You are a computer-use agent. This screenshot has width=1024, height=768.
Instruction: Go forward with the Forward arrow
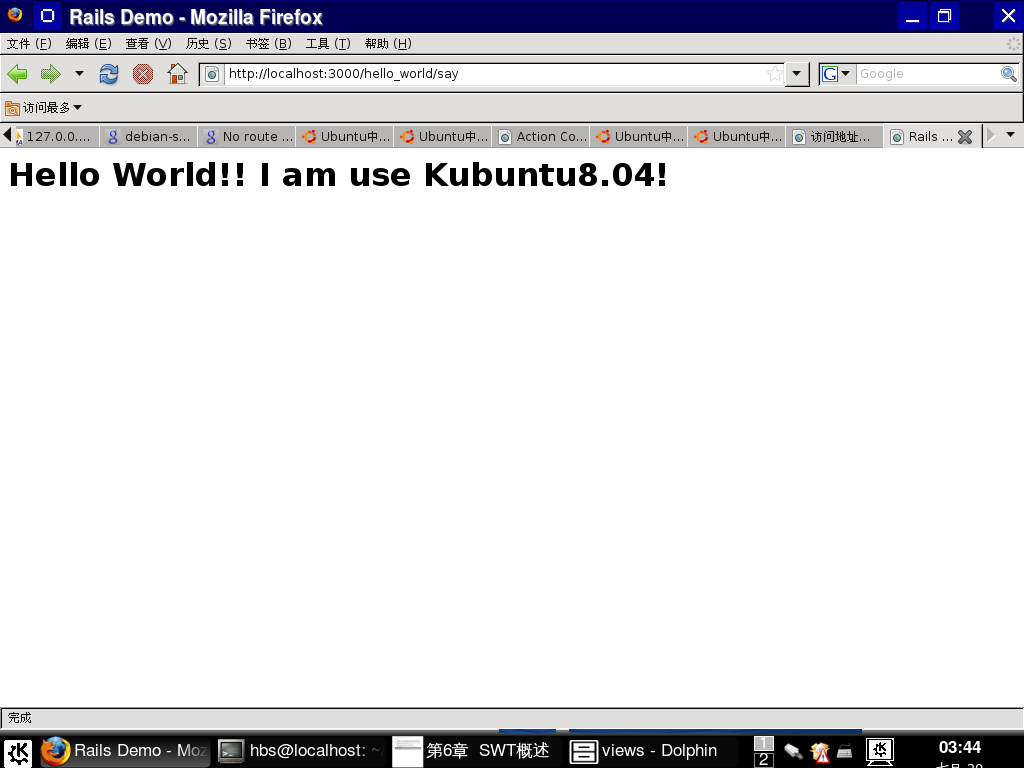click(50, 74)
